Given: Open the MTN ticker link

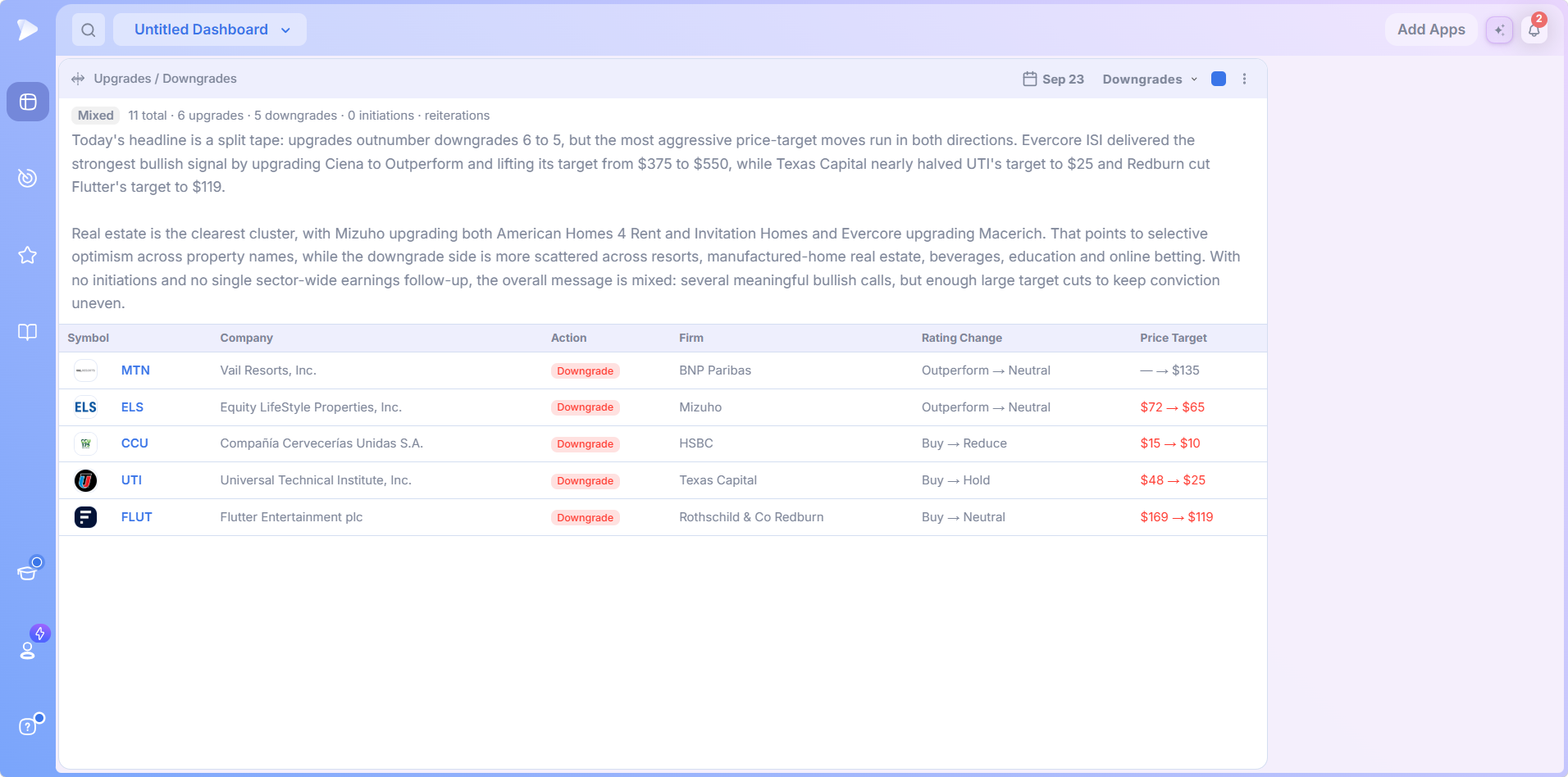Looking at the screenshot, I should (x=135, y=370).
